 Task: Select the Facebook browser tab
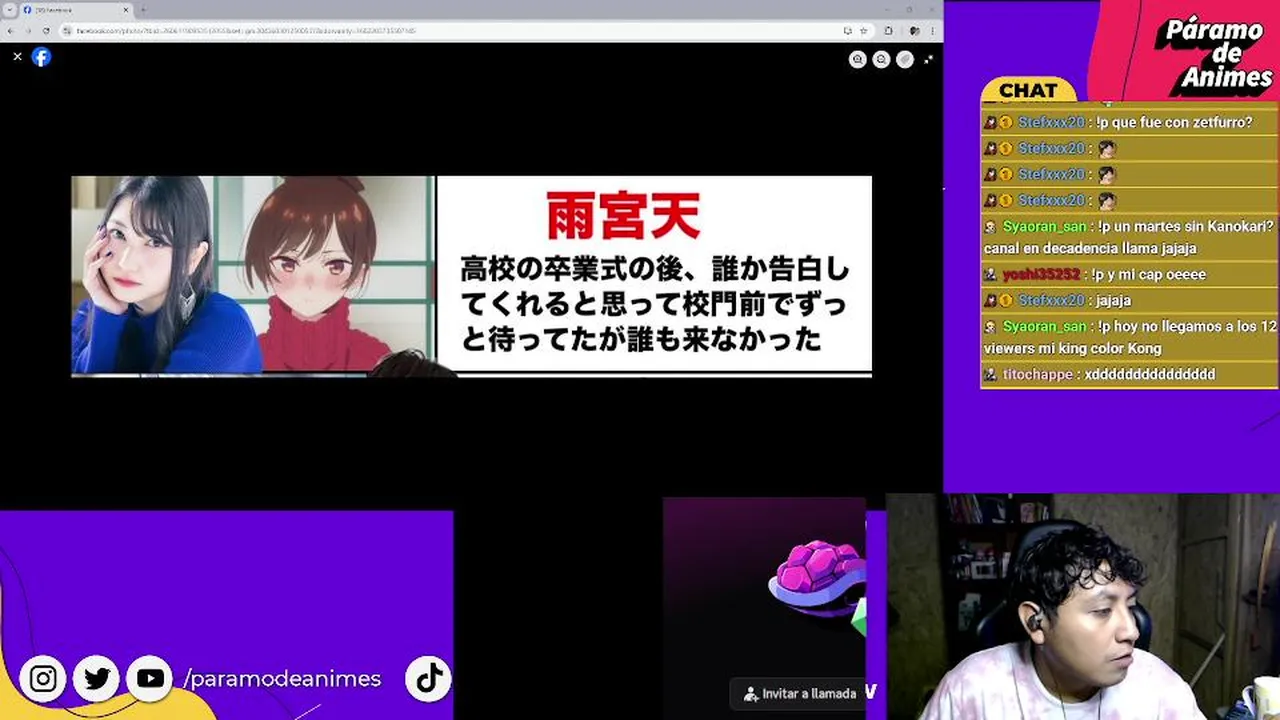[x=76, y=10]
